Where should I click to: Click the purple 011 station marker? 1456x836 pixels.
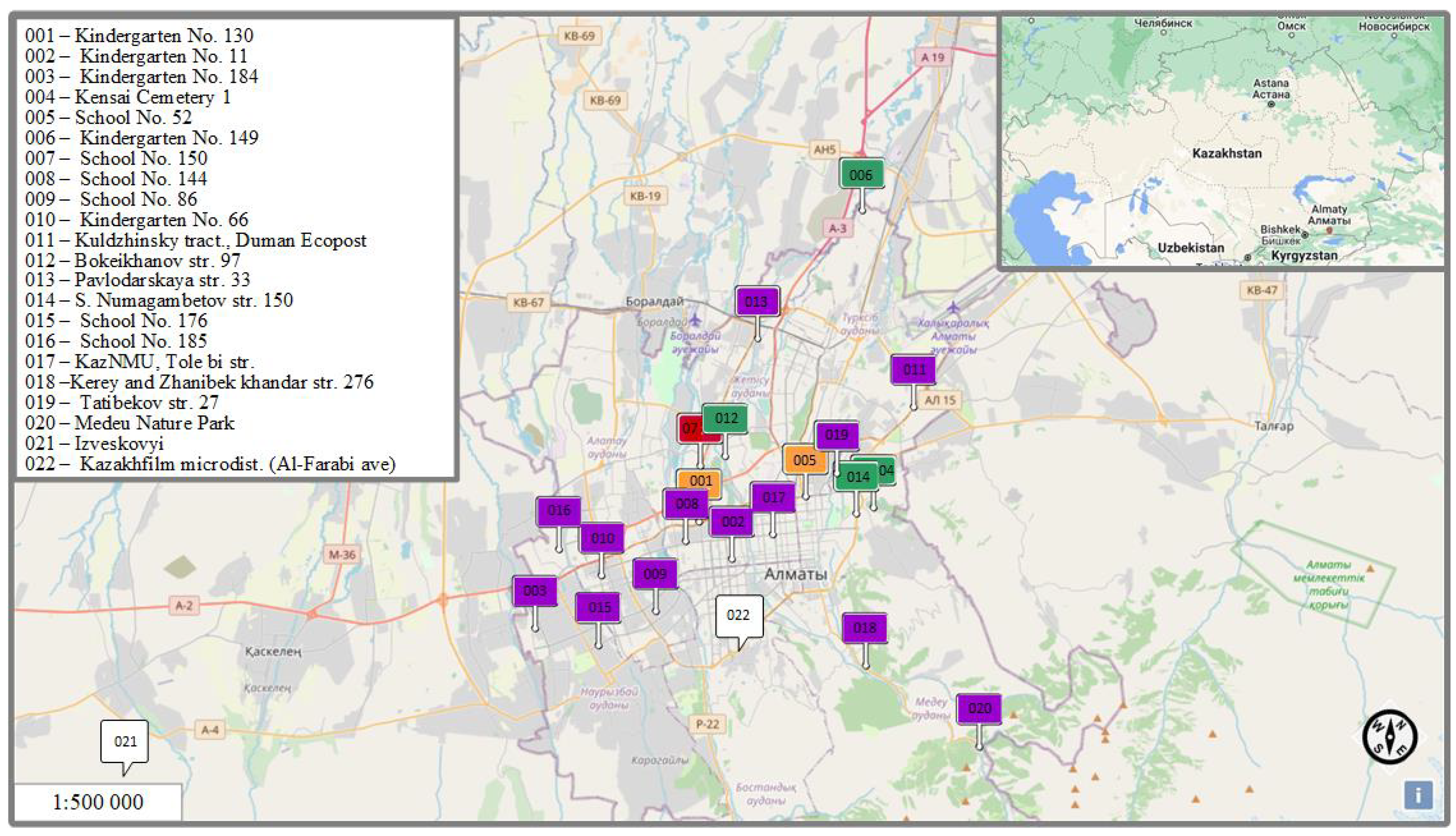(x=913, y=369)
